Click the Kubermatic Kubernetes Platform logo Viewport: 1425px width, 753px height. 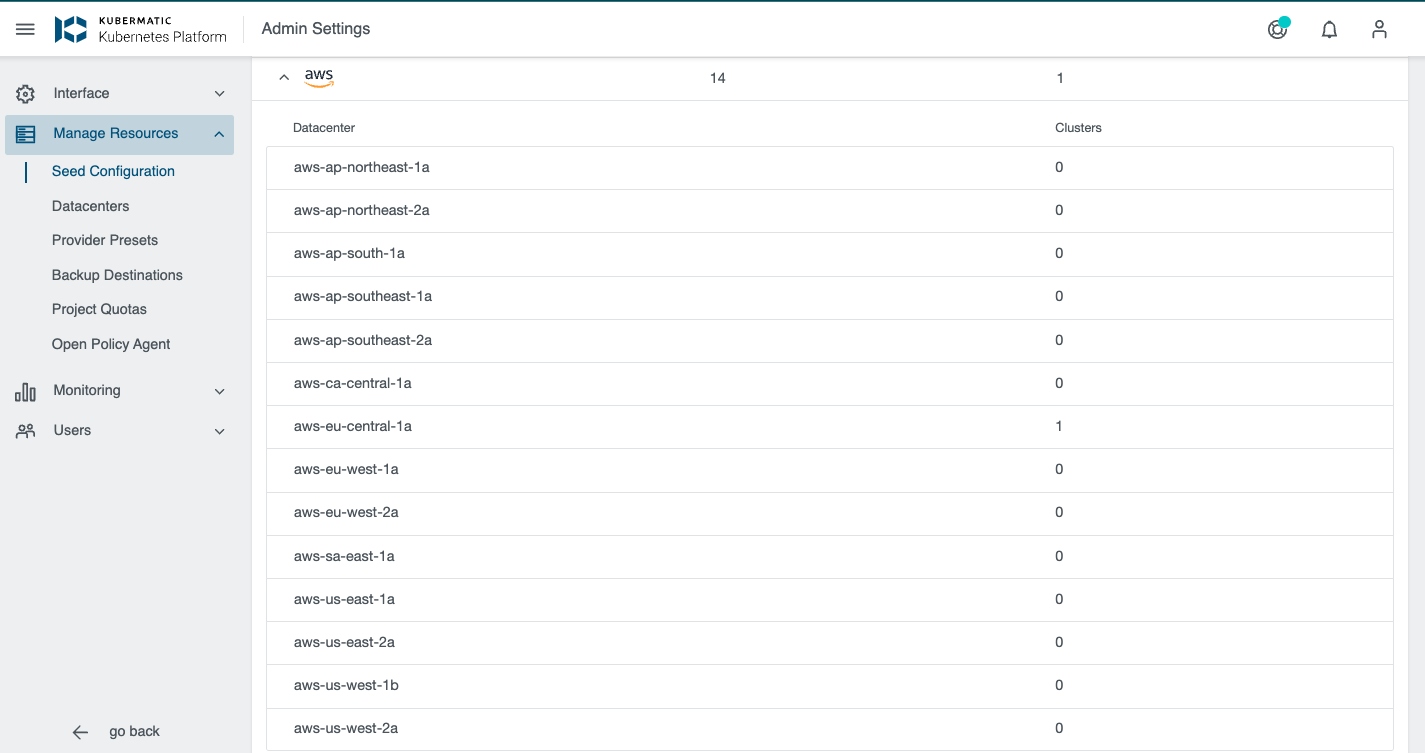141,29
